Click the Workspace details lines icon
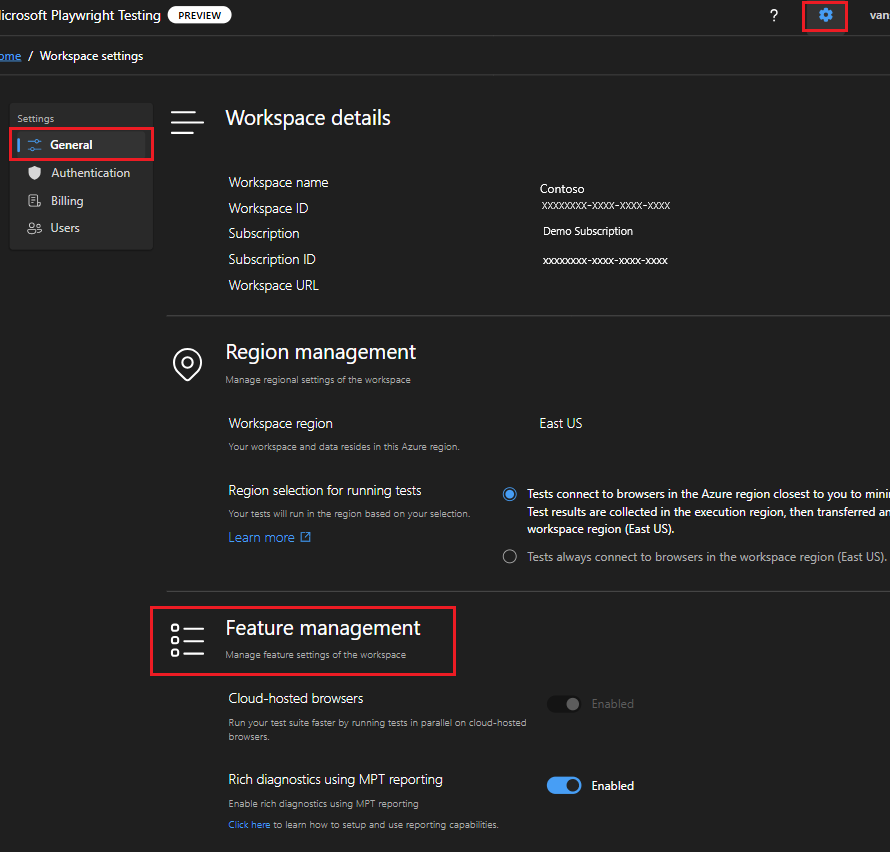Screen dimensions: 890x852 click(187, 122)
